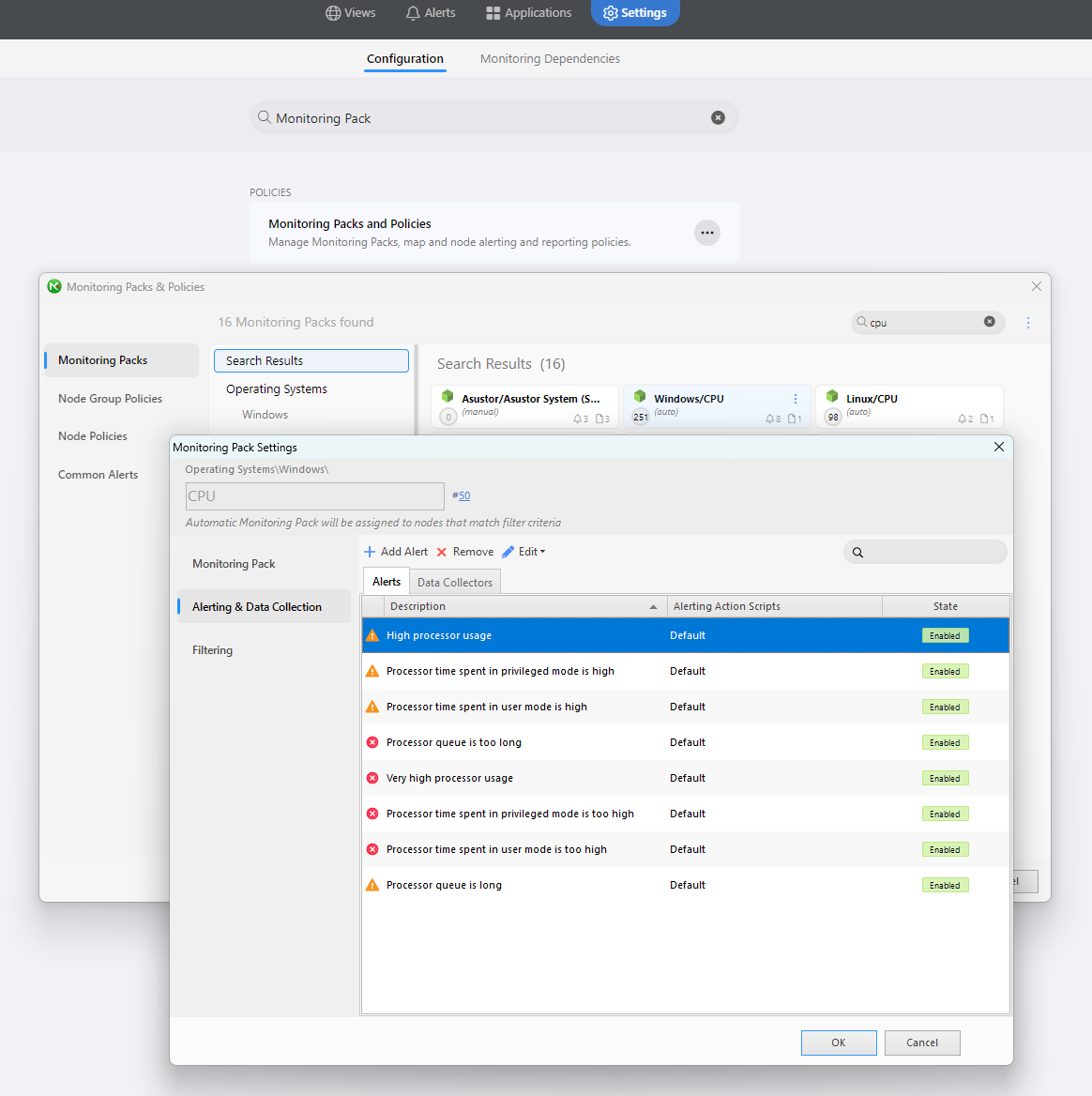This screenshot has width=1092, height=1096.
Task: Open the three-dot menu on Windows/CPU card
Action: coord(795,398)
